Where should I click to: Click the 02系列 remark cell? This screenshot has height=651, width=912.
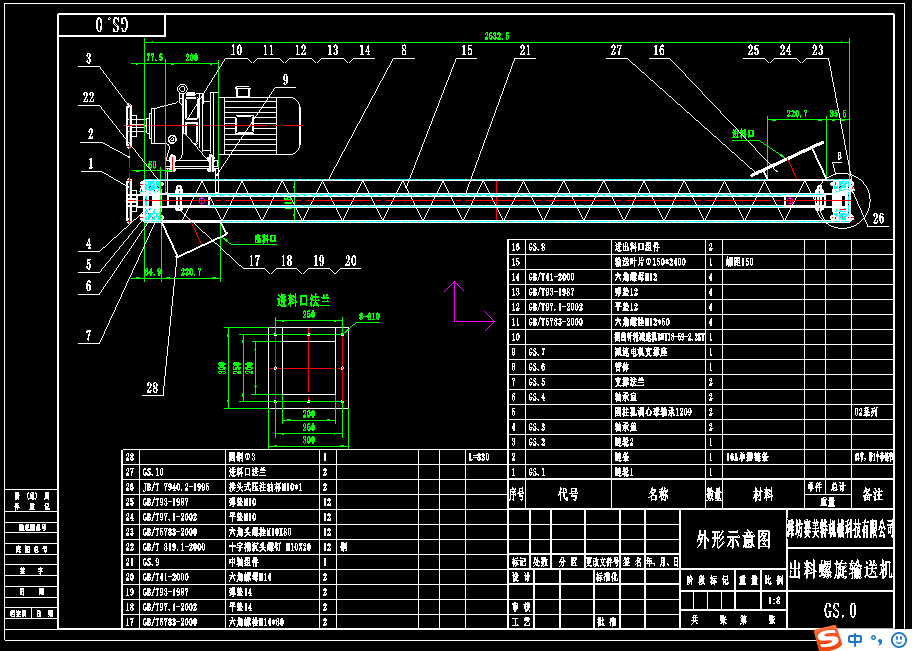pos(865,412)
